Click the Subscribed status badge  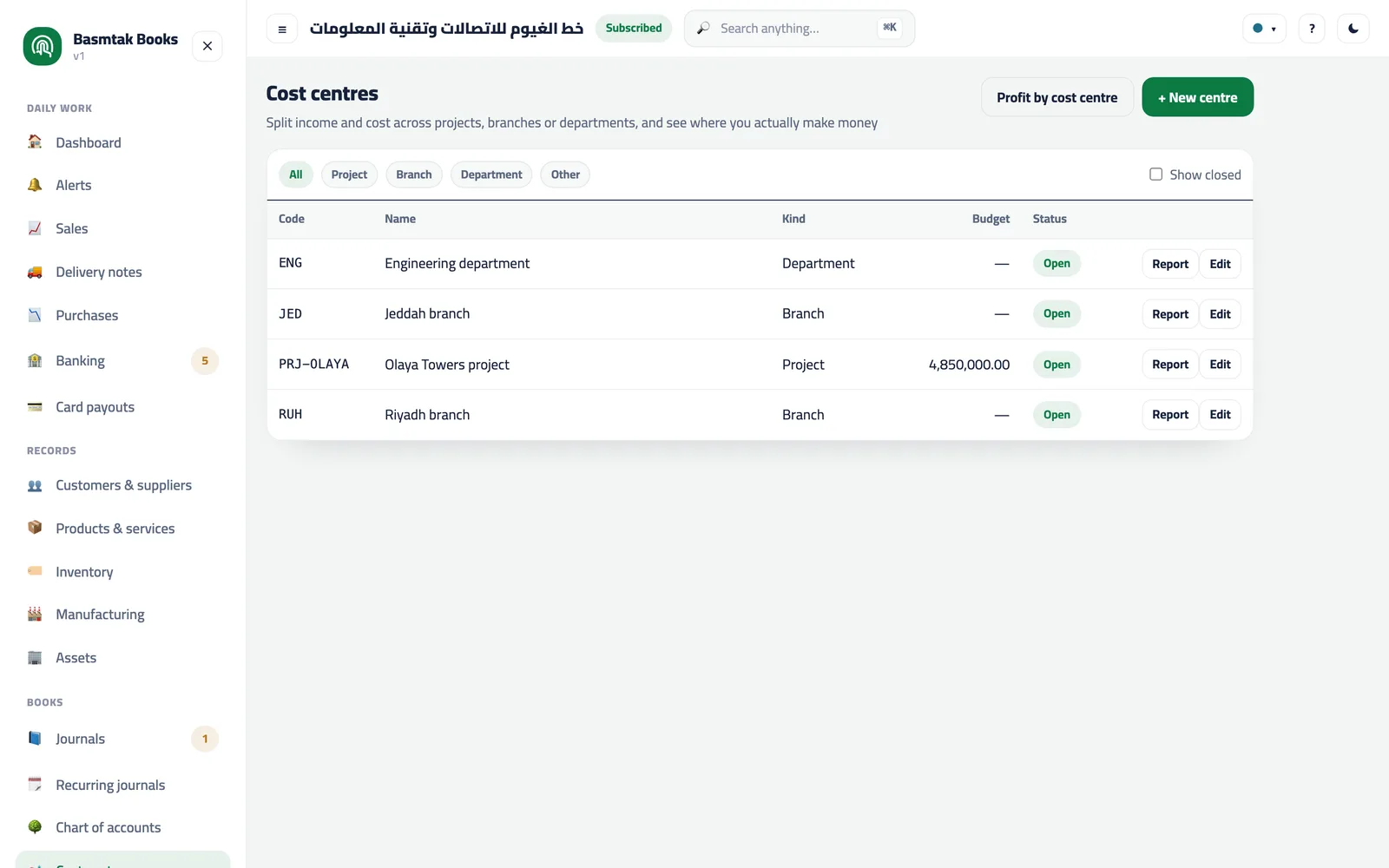click(x=634, y=29)
